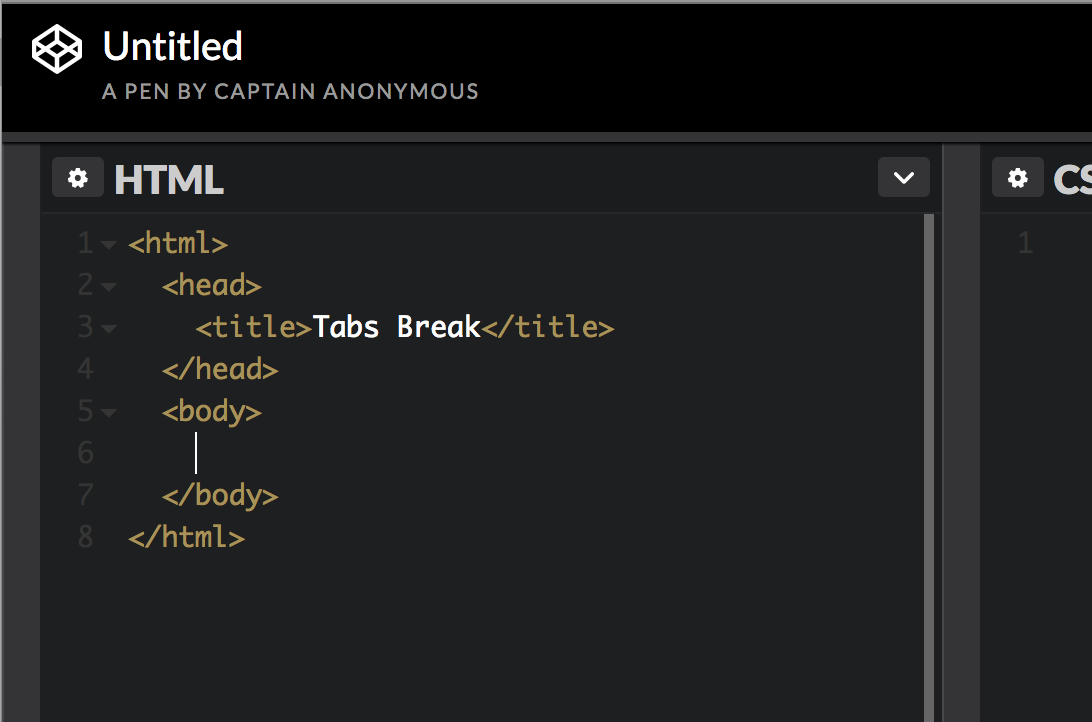Select the HTML panel heading

pos(169,180)
